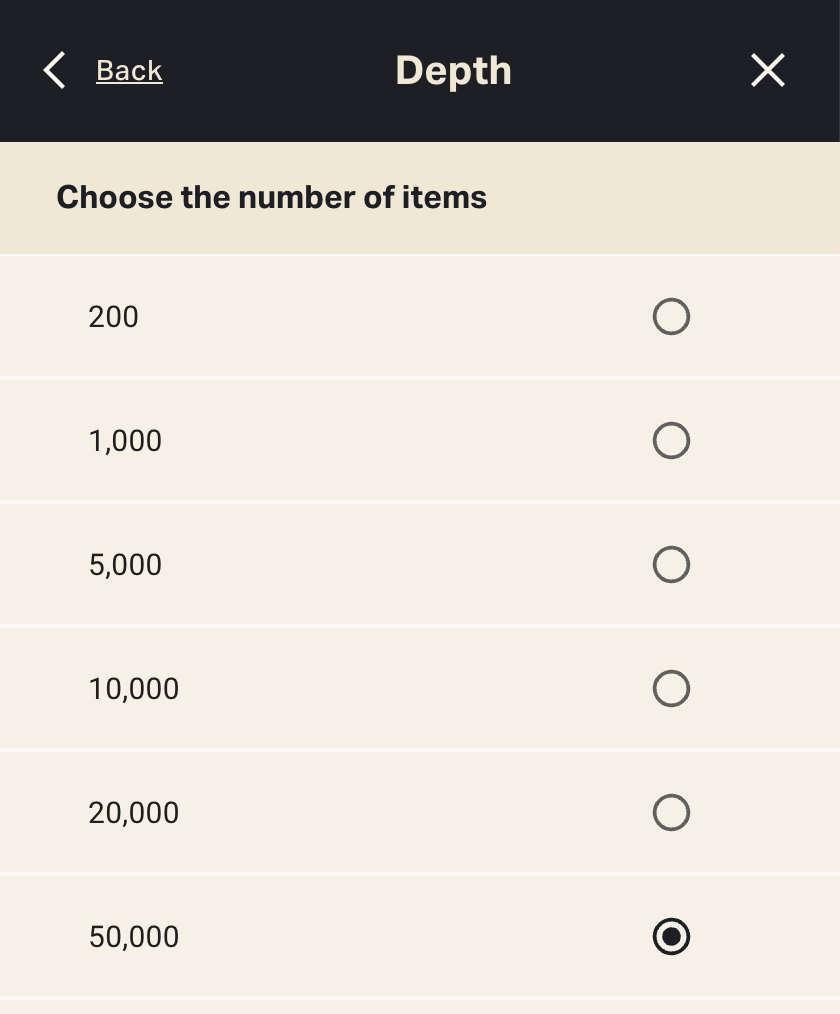Pick the 10,000 radio button
Image resolution: width=840 pixels, height=1014 pixels.
[x=671, y=689]
